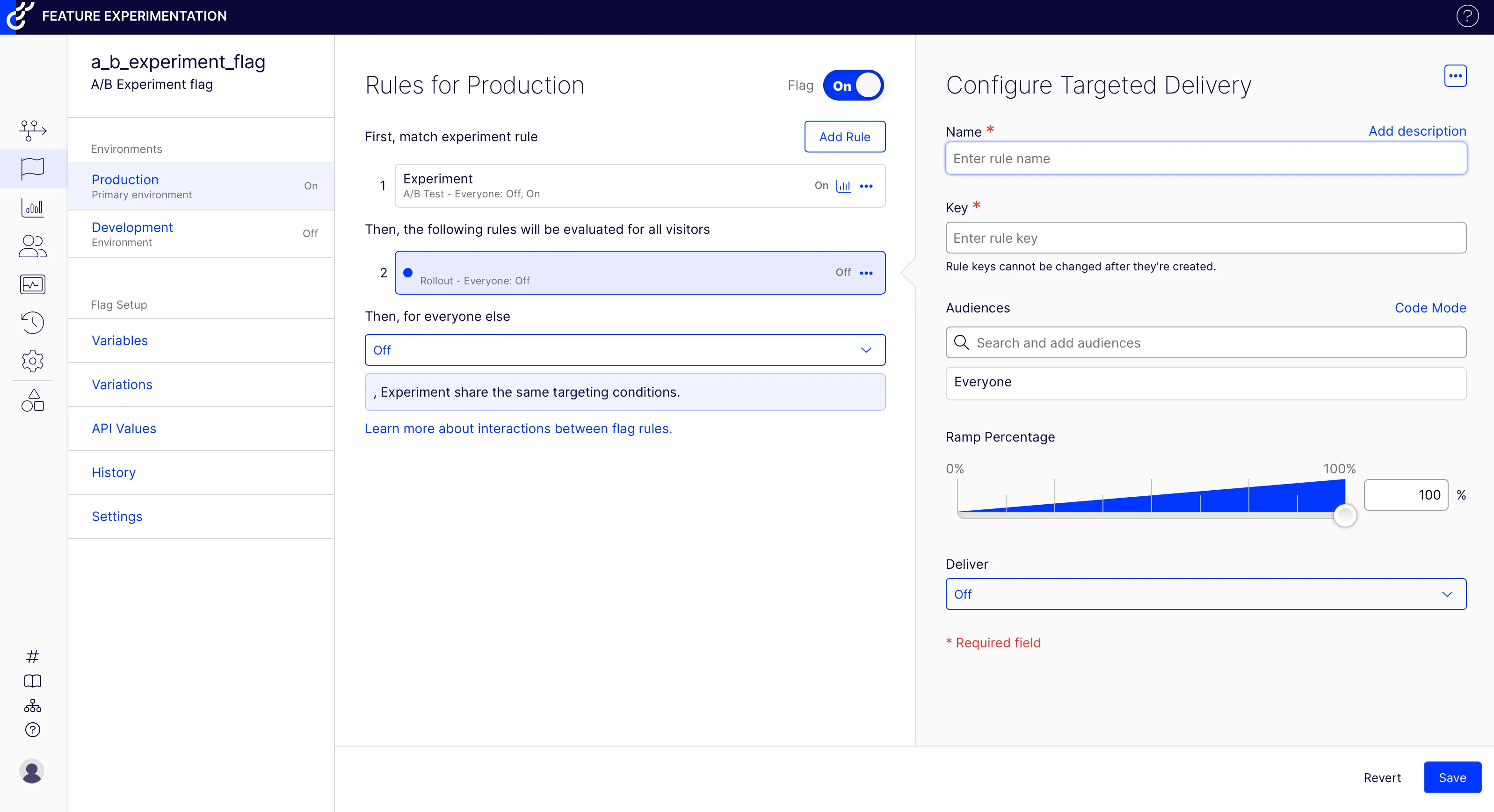Click the Add Rule button
The width and height of the screenshot is (1494, 812).
pos(844,136)
